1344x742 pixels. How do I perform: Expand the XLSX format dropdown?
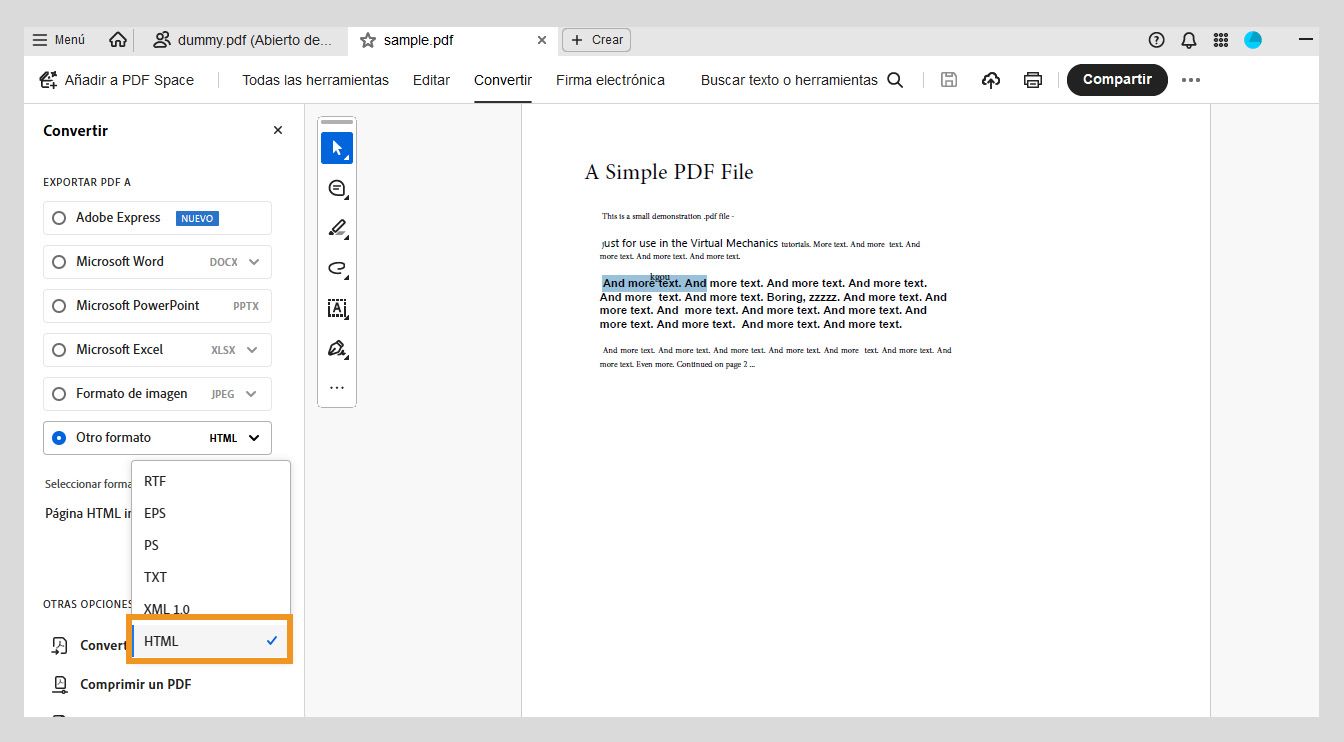point(252,350)
